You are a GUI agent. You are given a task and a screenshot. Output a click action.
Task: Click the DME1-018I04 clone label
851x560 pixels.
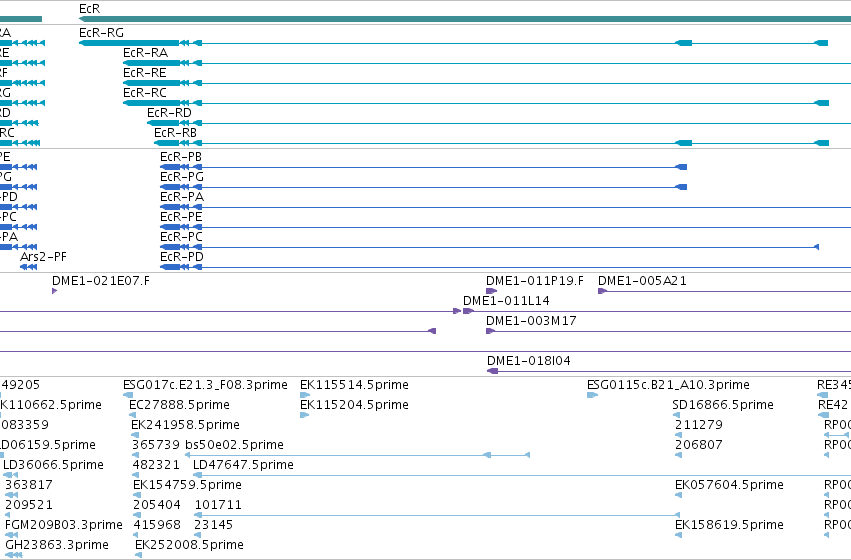point(529,361)
